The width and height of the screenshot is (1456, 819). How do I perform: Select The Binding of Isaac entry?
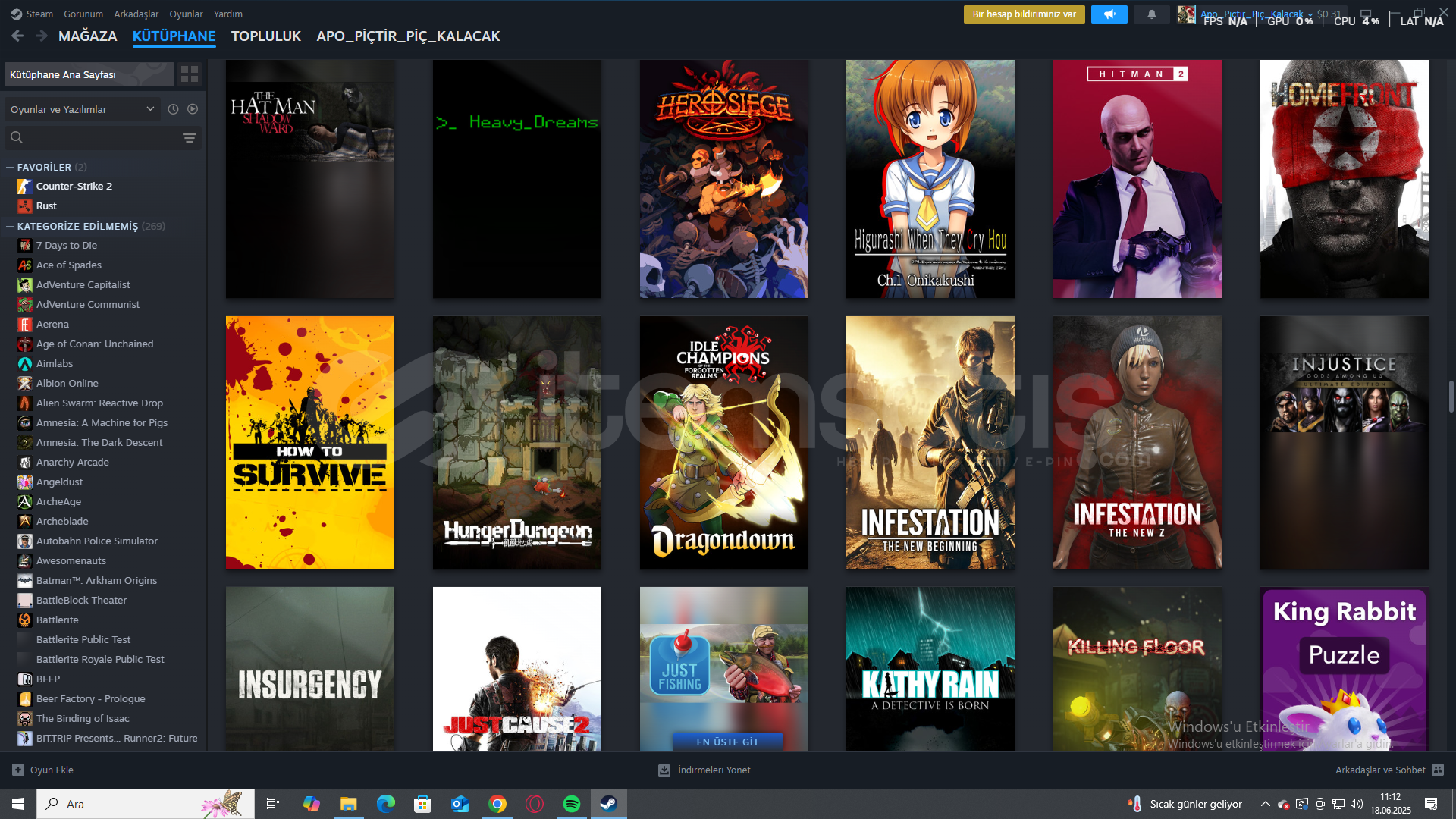pos(83,718)
